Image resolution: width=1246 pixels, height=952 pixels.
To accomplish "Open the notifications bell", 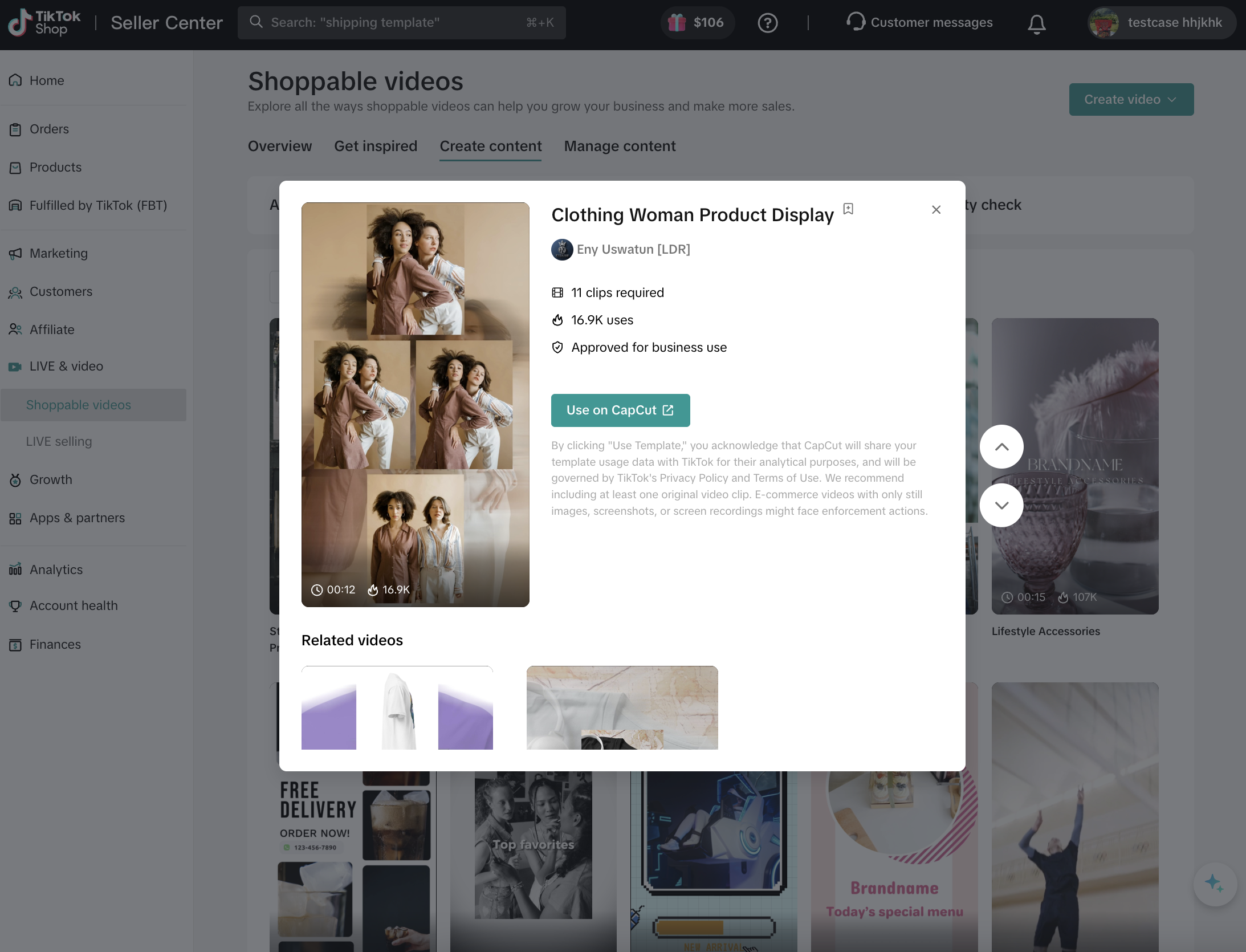I will point(1036,23).
